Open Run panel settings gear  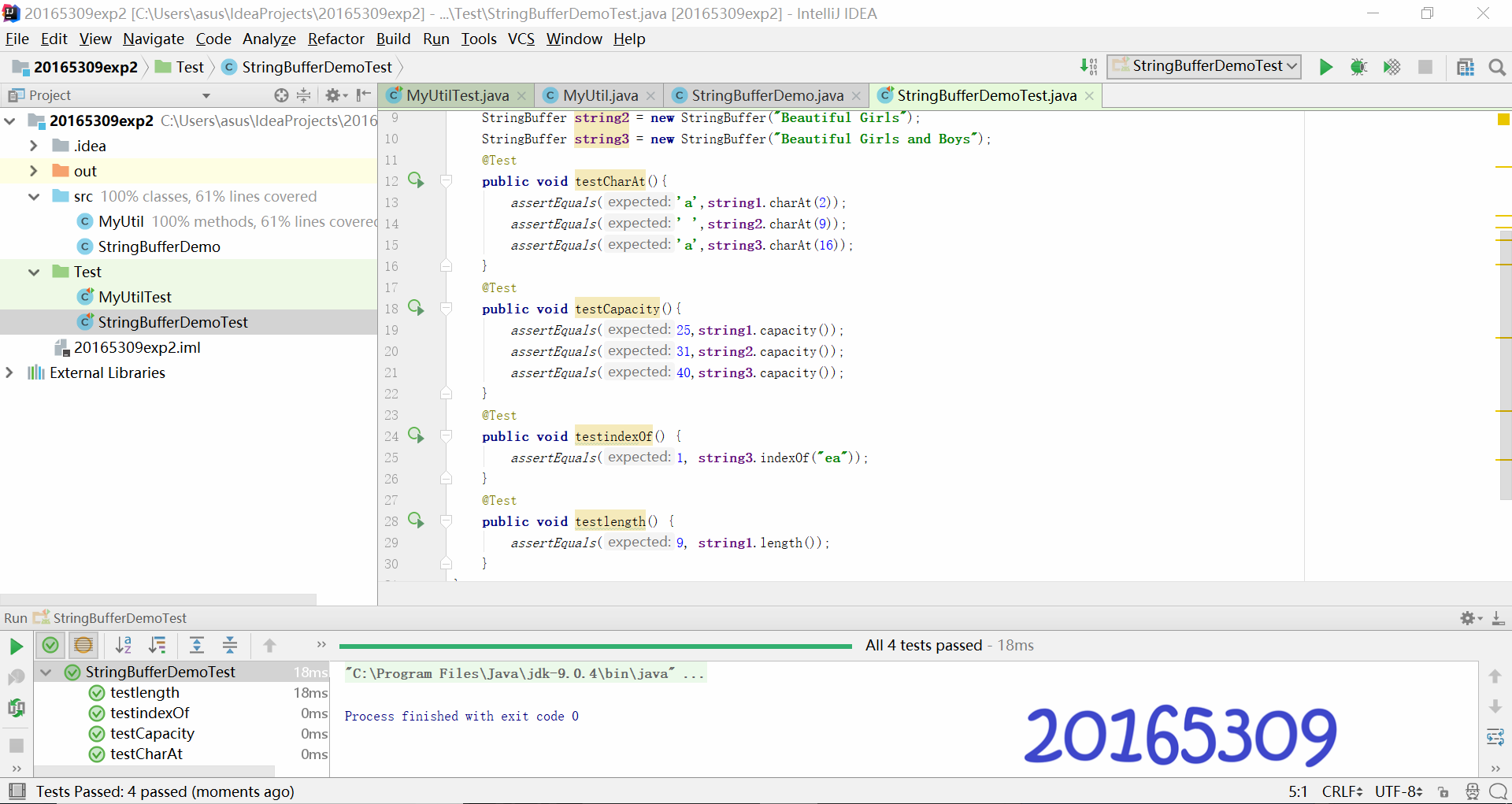pyautogui.click(x=1470, y=618)
